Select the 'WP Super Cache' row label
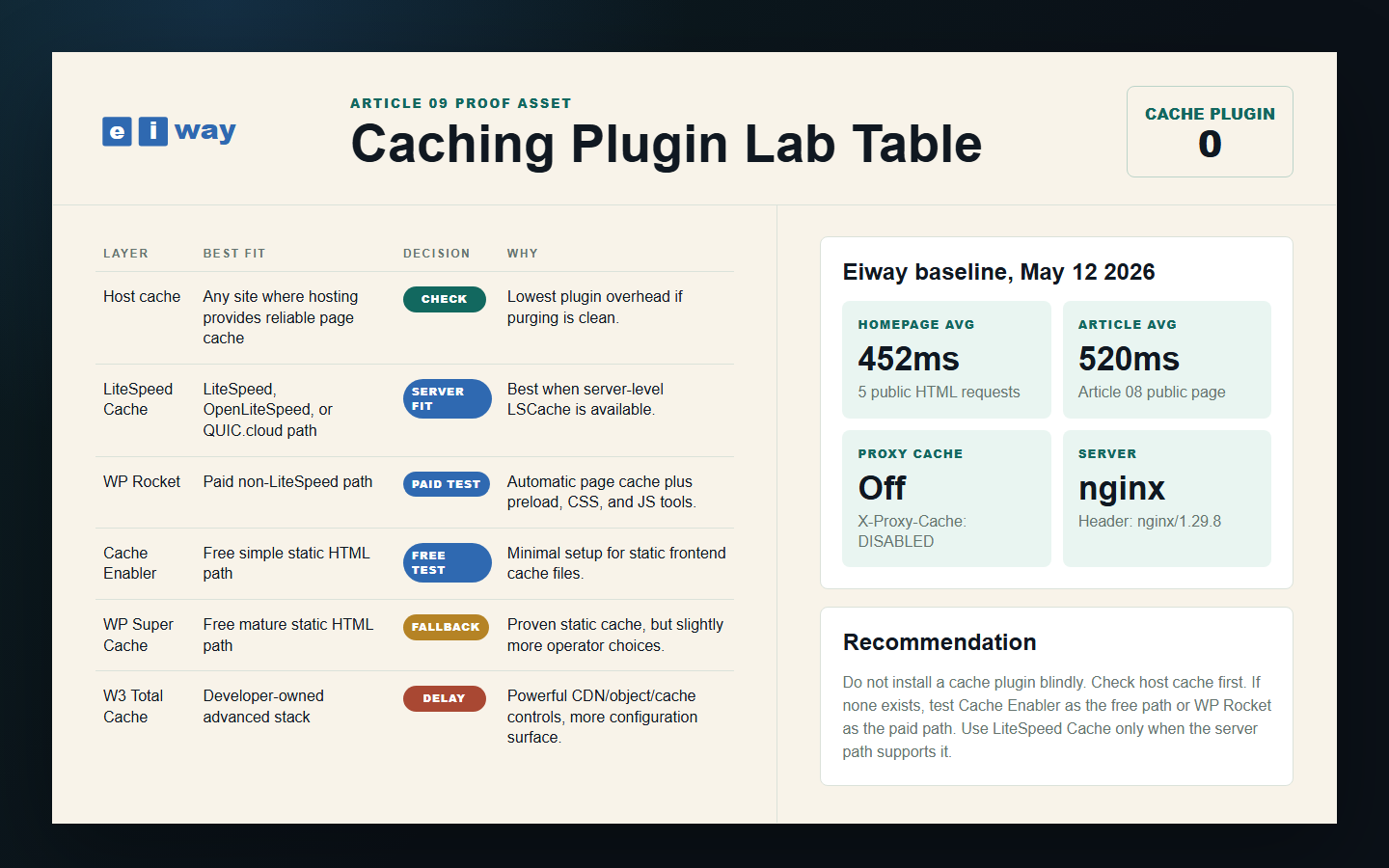Image resolution: width=1389 pixels, height=868 pixels. click(x=138, y=635)
